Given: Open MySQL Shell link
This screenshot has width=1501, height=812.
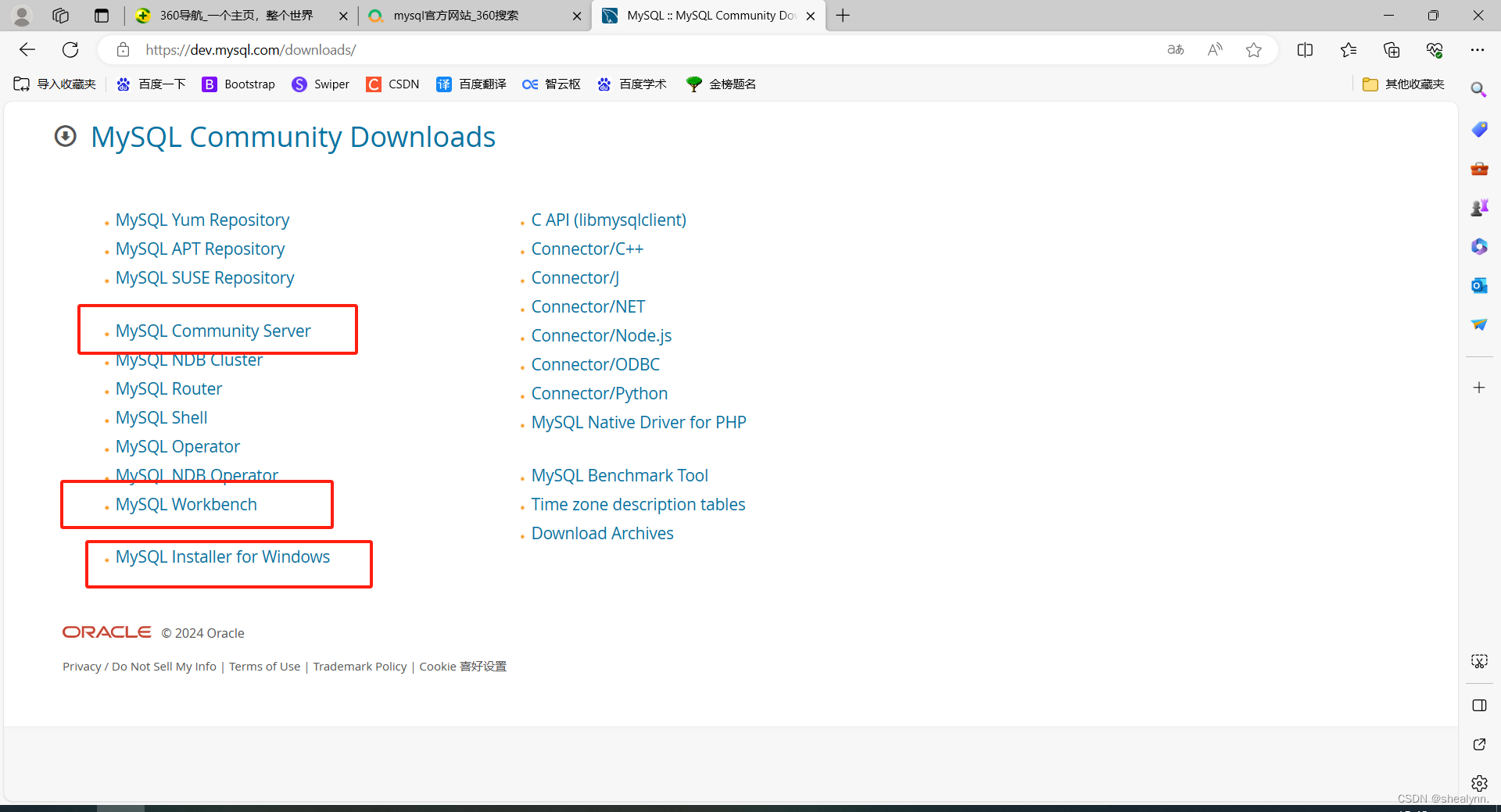Looking at the screenshot, I should pyautogui.click(x=162, y=417).
